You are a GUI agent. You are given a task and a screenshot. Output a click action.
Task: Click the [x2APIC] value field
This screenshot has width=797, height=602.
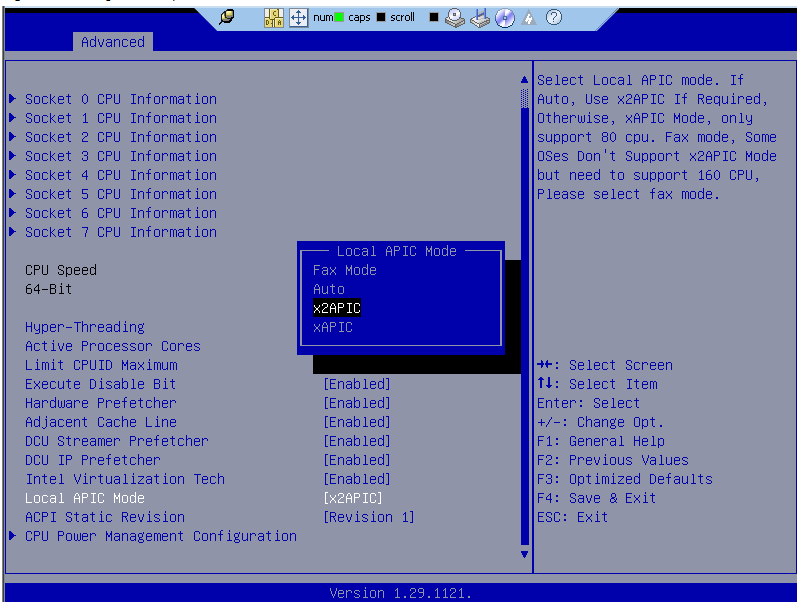(x=353, y=498)
